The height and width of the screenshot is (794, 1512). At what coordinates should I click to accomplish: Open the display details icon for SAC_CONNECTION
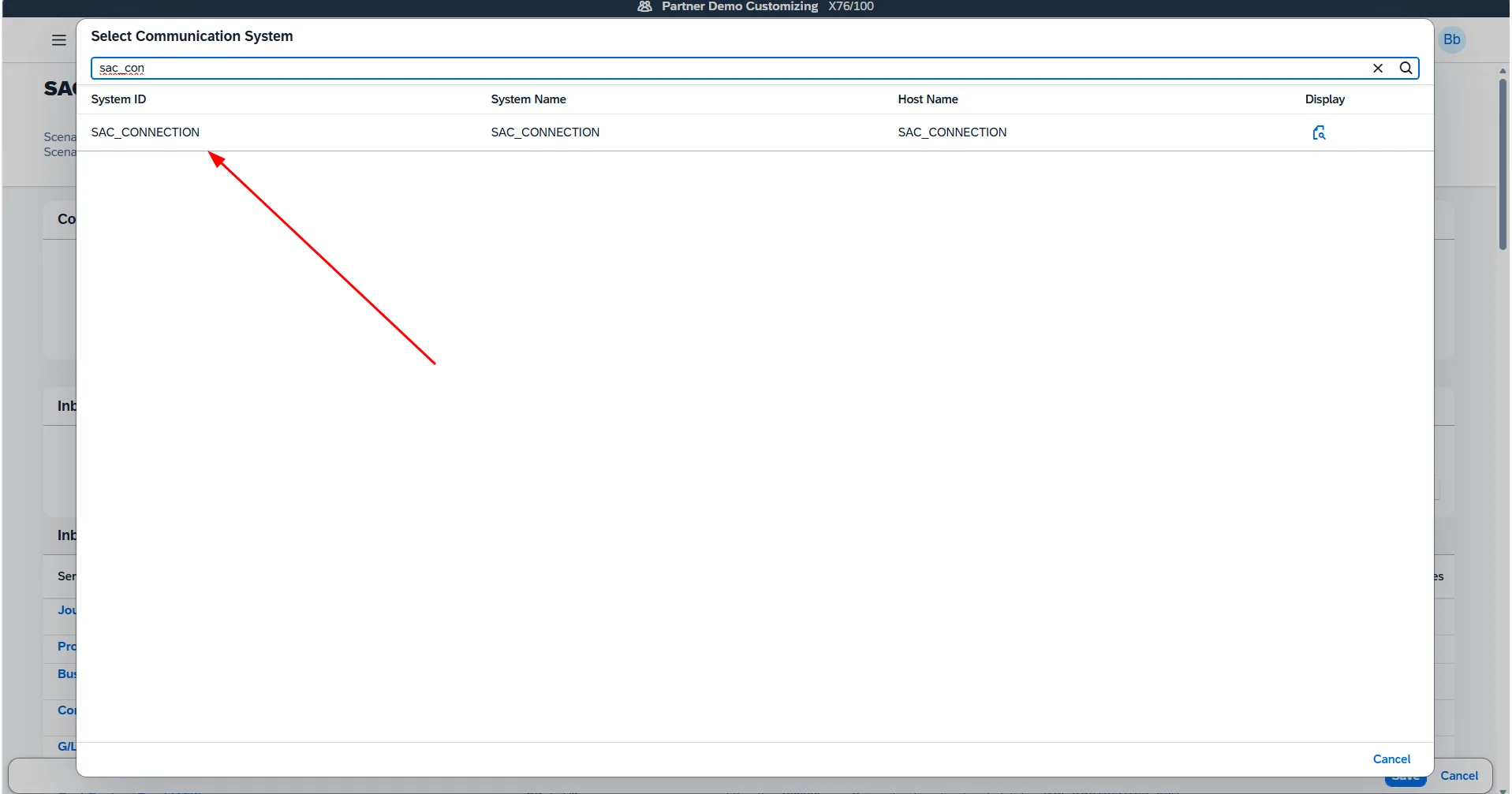coord(1319,132)
